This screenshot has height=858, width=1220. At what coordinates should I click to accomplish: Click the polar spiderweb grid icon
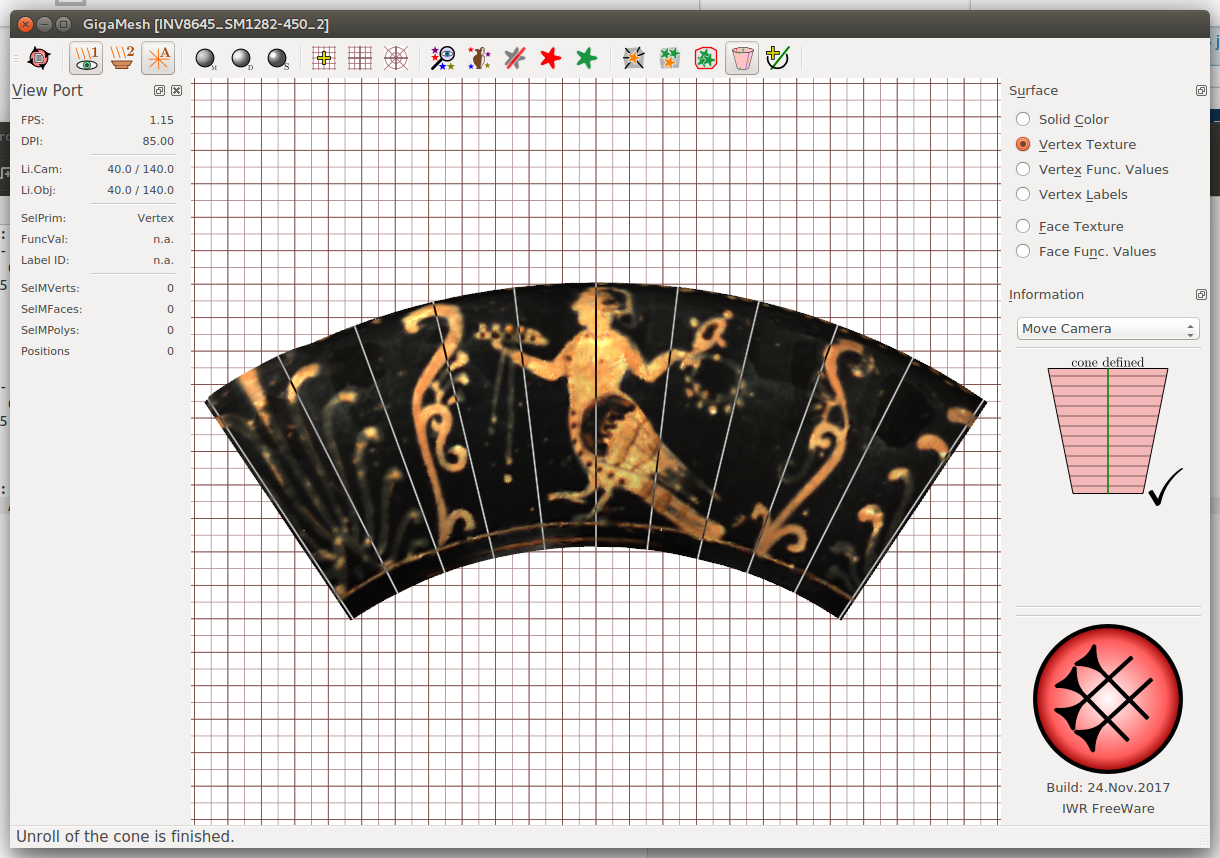[x=396, y=59]
